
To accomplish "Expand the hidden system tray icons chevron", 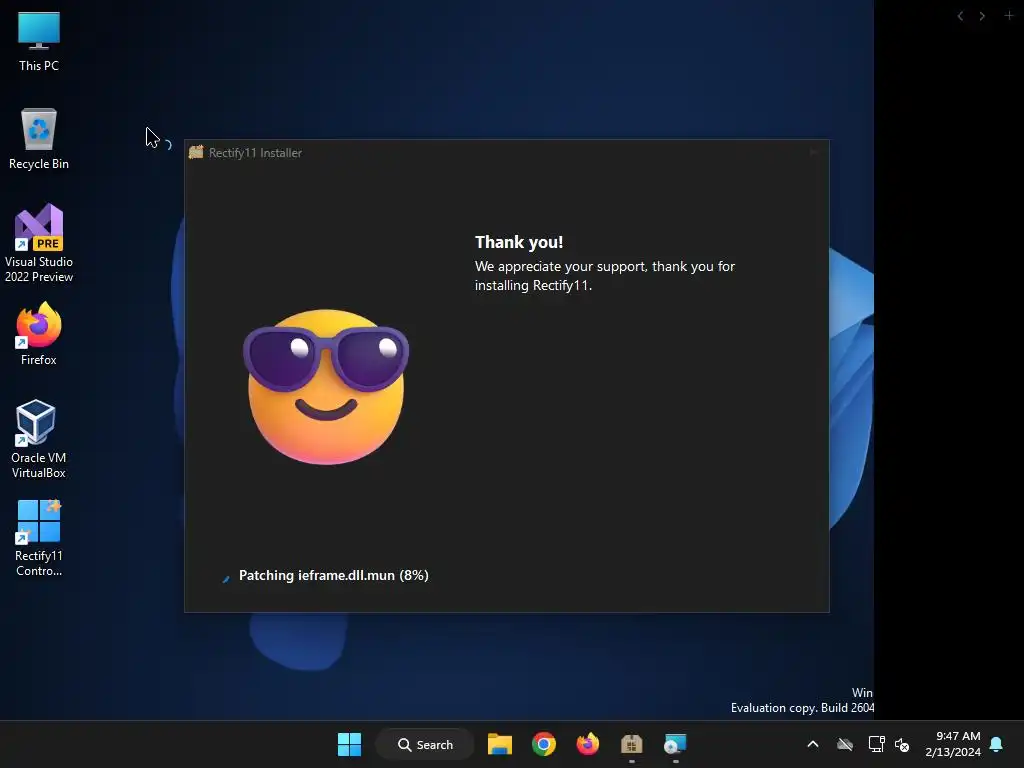I will 813,744.
